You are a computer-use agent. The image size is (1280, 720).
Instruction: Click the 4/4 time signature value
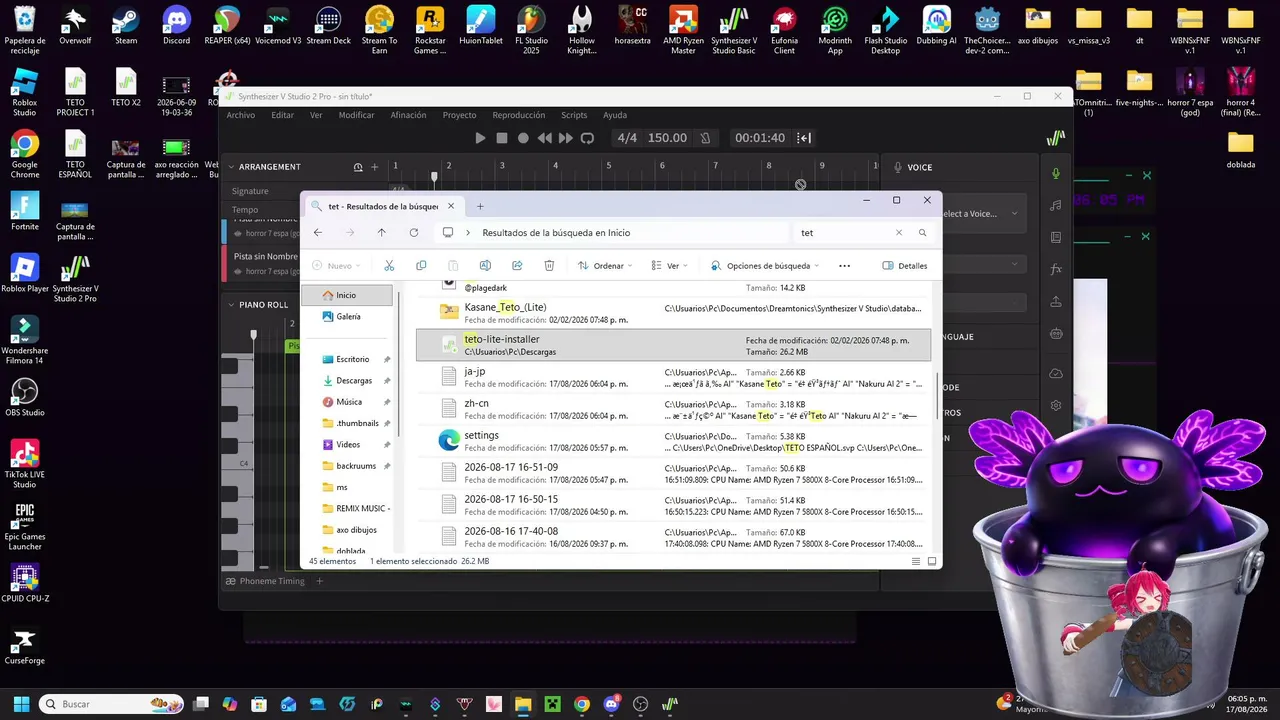pyautogui.click(x=627, y=138)
